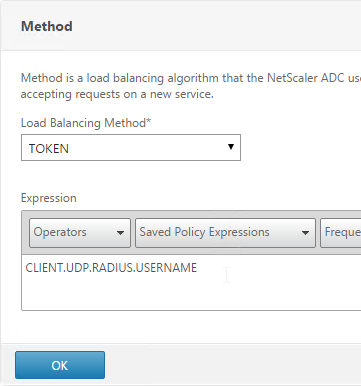Click the footer bar beside the OK button
The height and width of the screenshot is (386, 361).
(233, 365)
